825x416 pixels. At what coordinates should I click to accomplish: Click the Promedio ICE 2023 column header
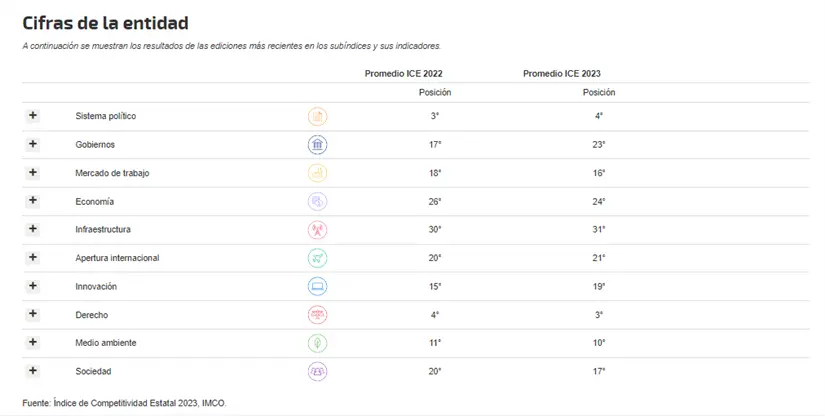pyautogui.click(x=562, y=73)
